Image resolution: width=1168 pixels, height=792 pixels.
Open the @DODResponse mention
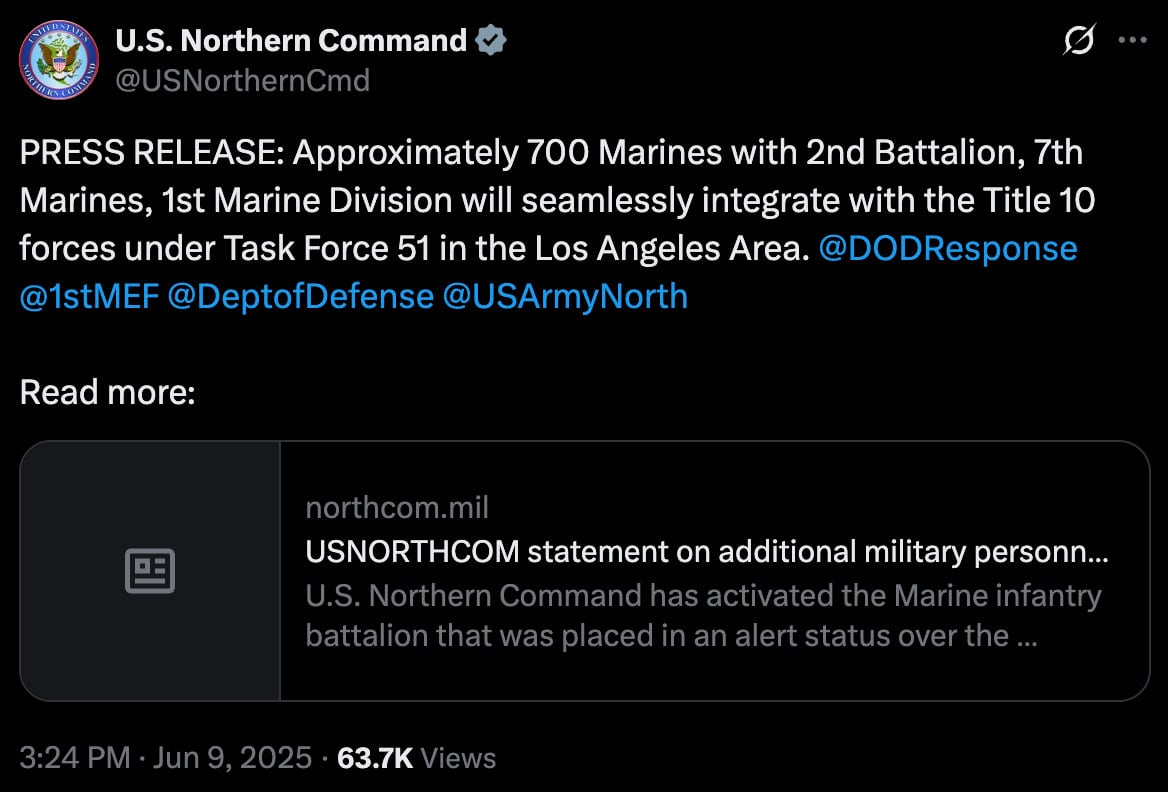pyautogui.click(x=947, y=248)
